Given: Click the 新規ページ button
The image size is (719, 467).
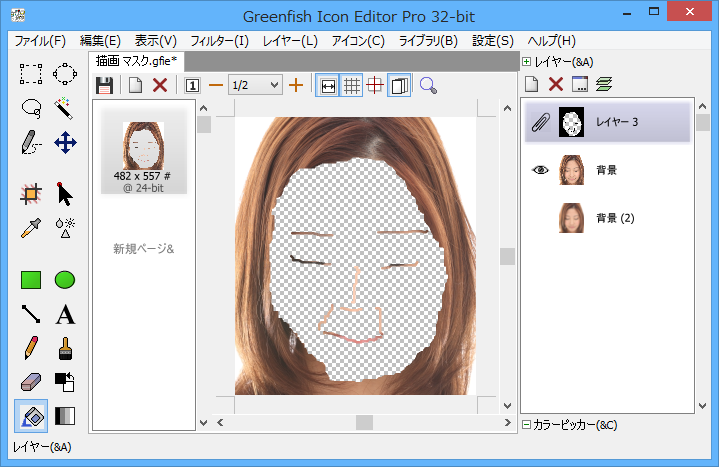Looking at the screenshot, I should coord(143,248).
